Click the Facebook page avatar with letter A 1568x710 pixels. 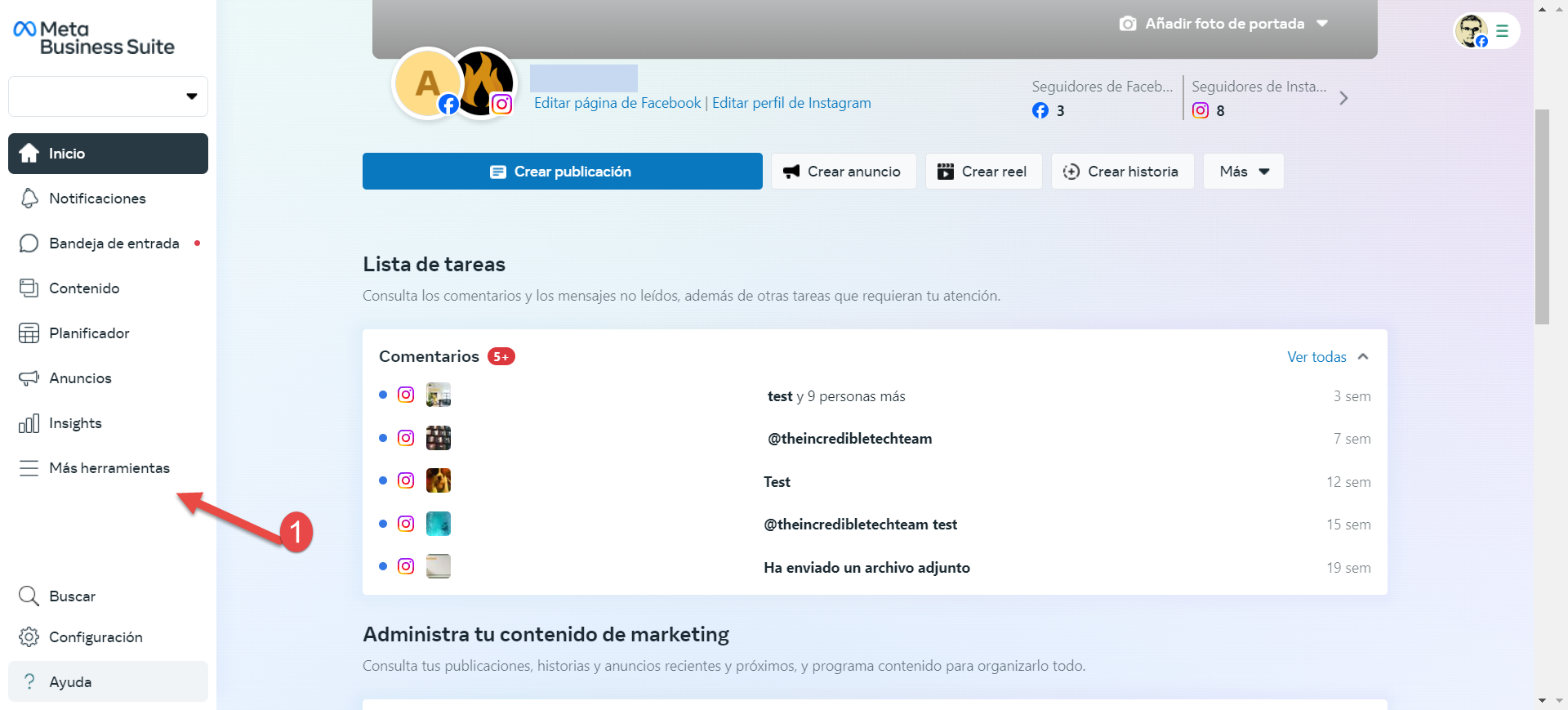(x=425, y=83)
